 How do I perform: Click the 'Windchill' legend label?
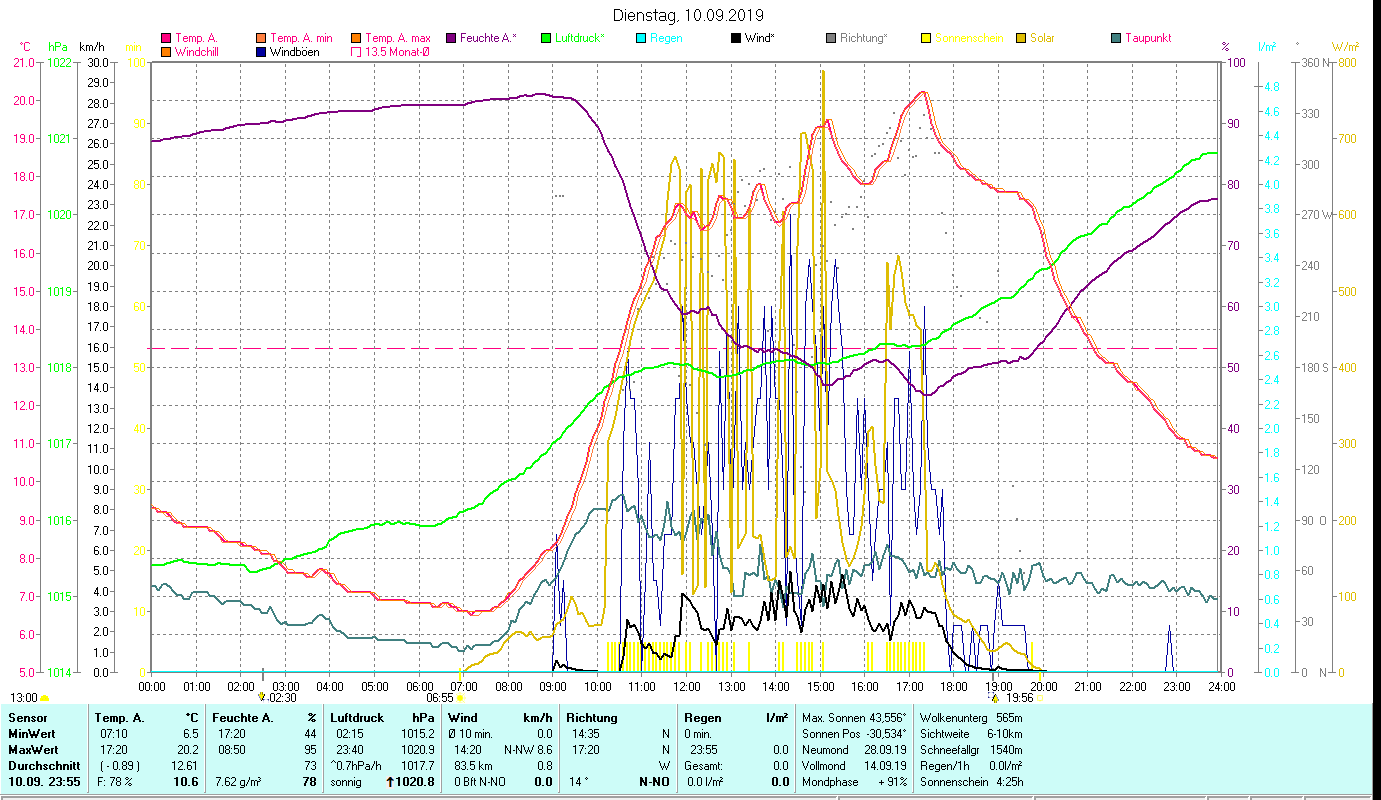pyautogui.click(x=197, y=52)
